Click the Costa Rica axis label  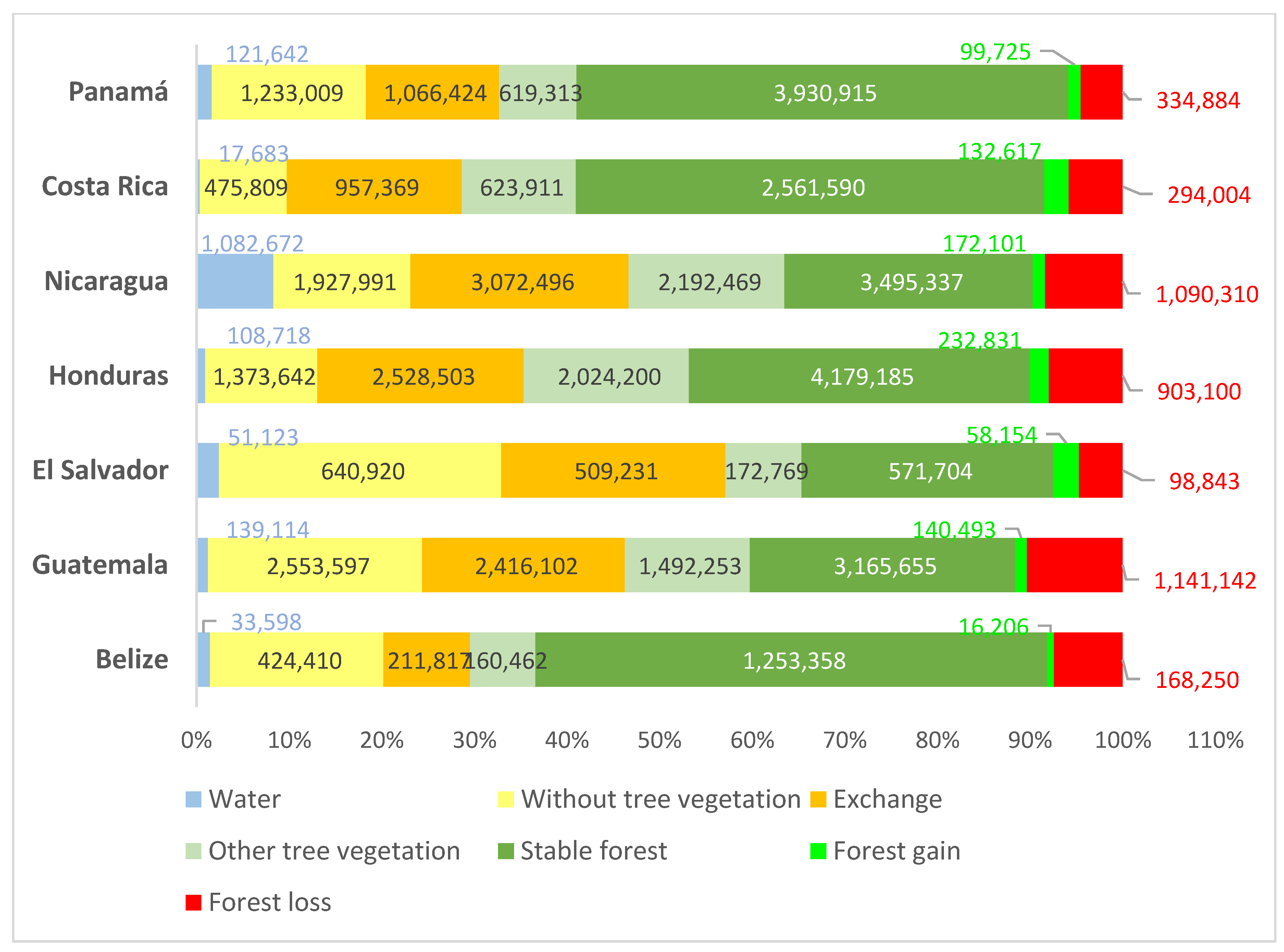[x=105, y=187]
